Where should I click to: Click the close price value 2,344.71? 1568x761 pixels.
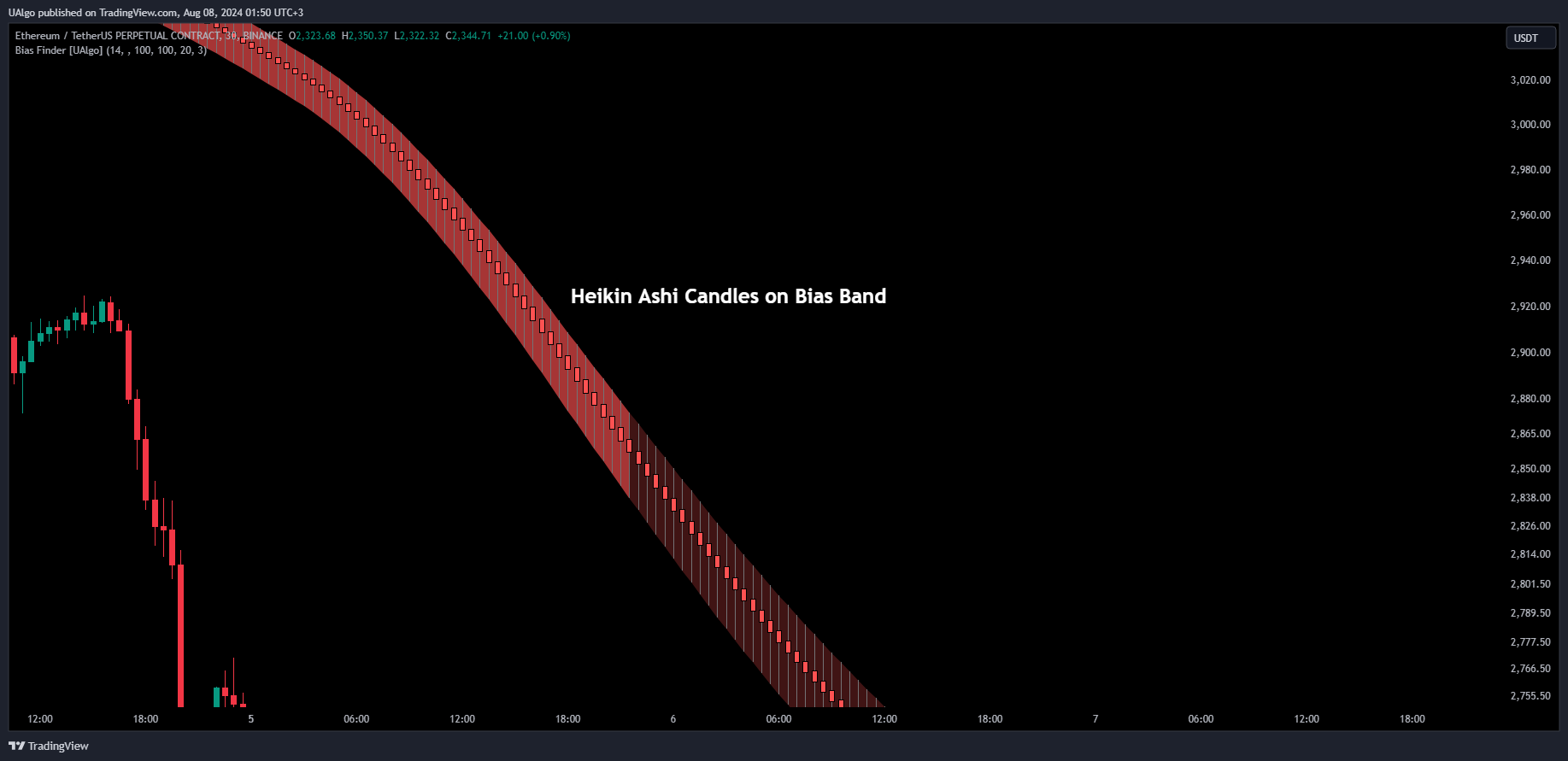(472, 36)
